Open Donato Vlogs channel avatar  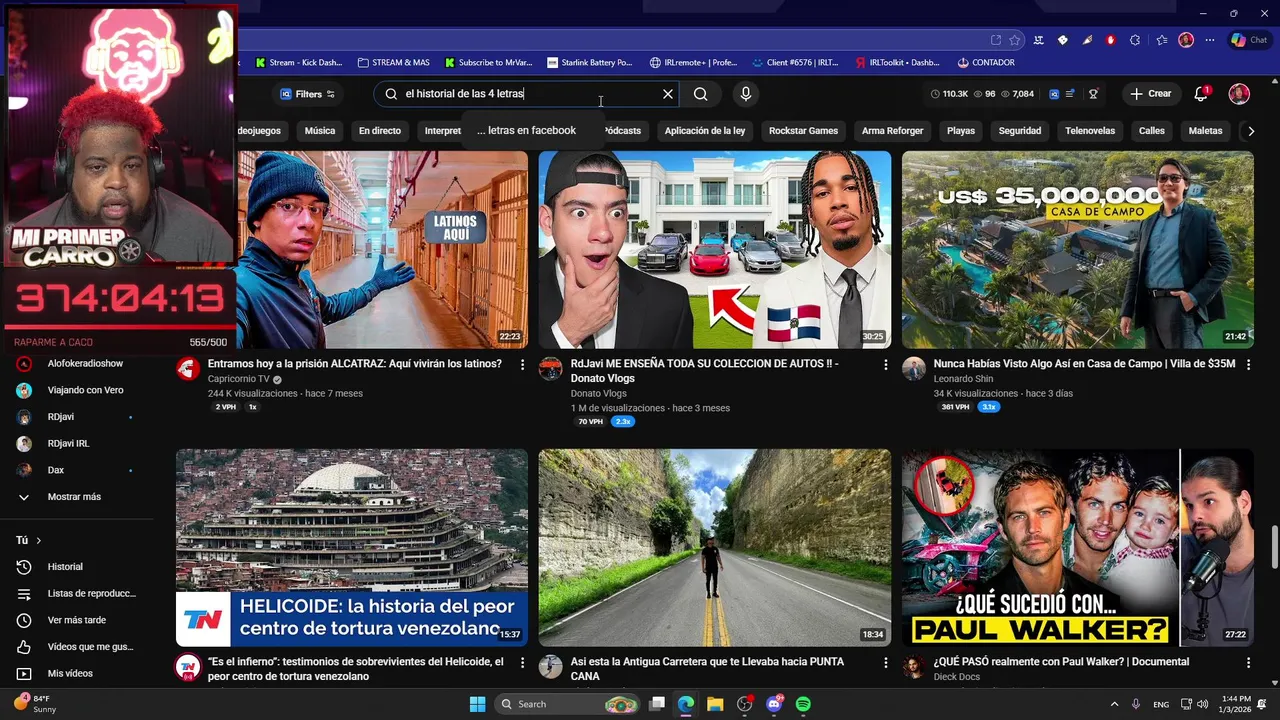point(551,368)
